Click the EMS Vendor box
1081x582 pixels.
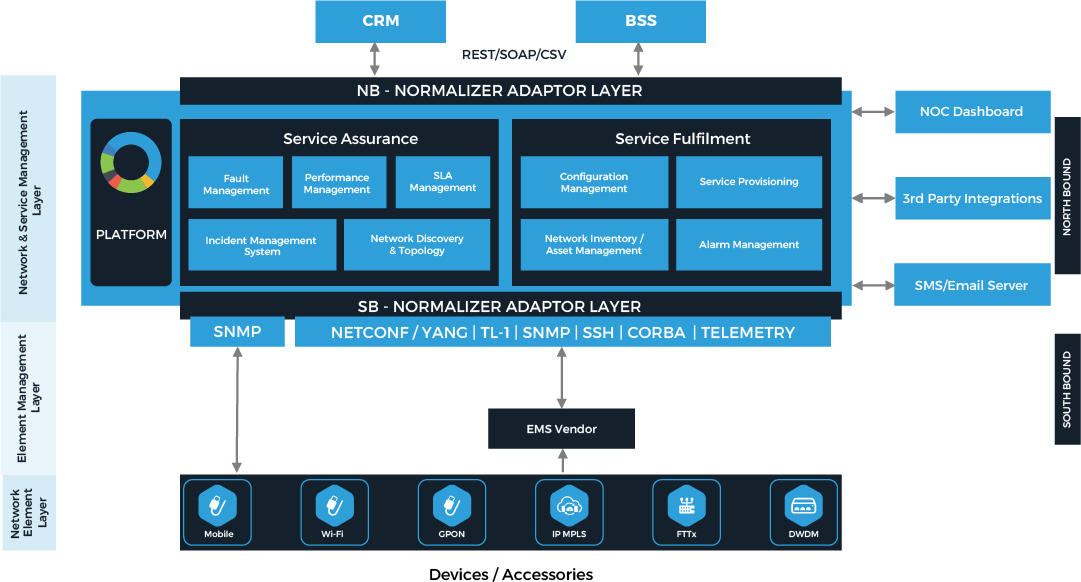point(560,428)
